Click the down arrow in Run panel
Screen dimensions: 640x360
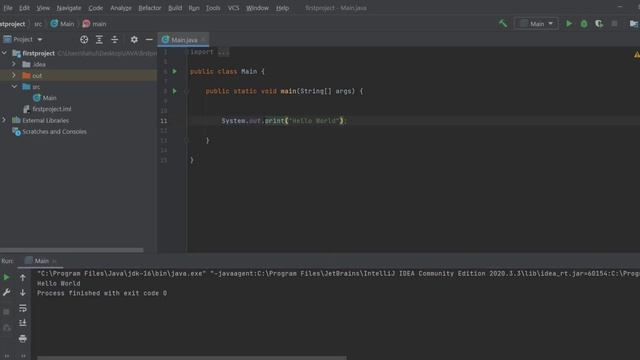[23, 293]
